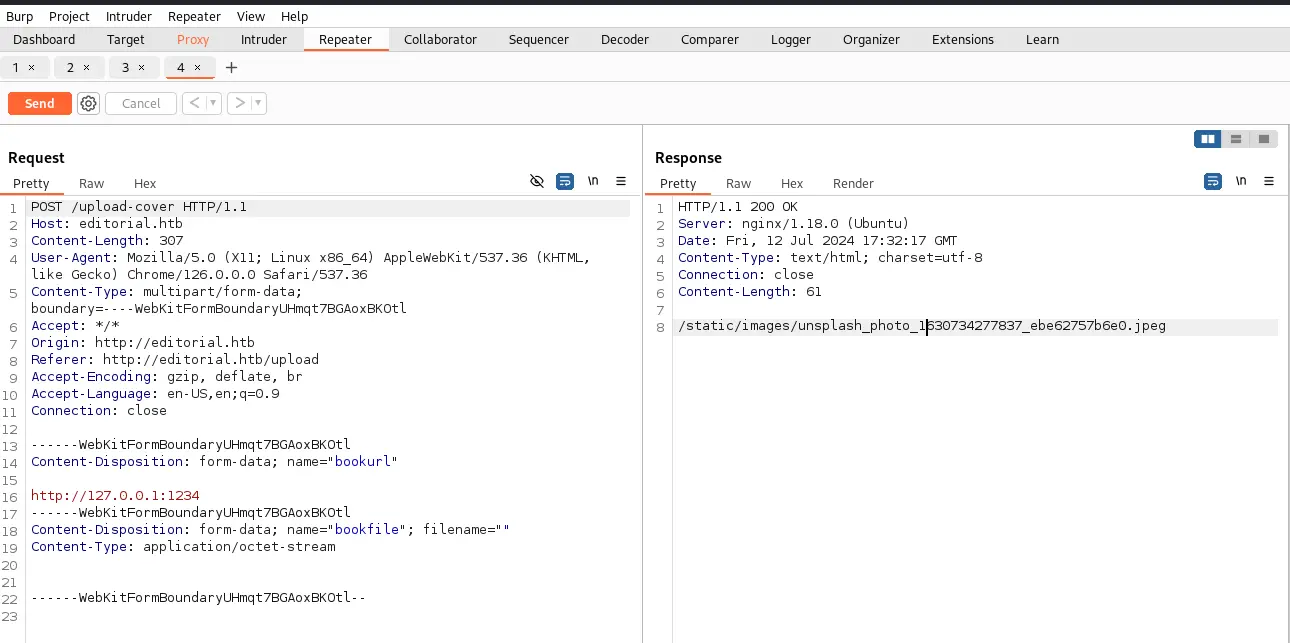Screen dimensions: 1290x643
Task: Click the Cancel button
Action: pos(141,103)
